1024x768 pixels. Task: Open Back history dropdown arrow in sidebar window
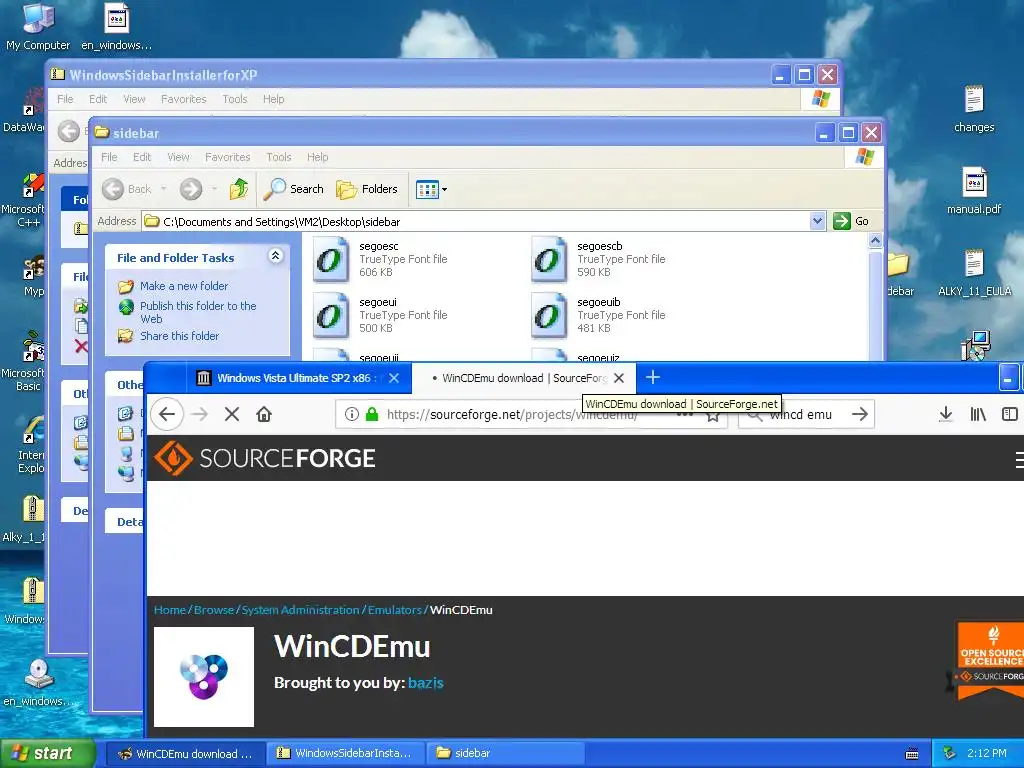click(x=163, y=189)
